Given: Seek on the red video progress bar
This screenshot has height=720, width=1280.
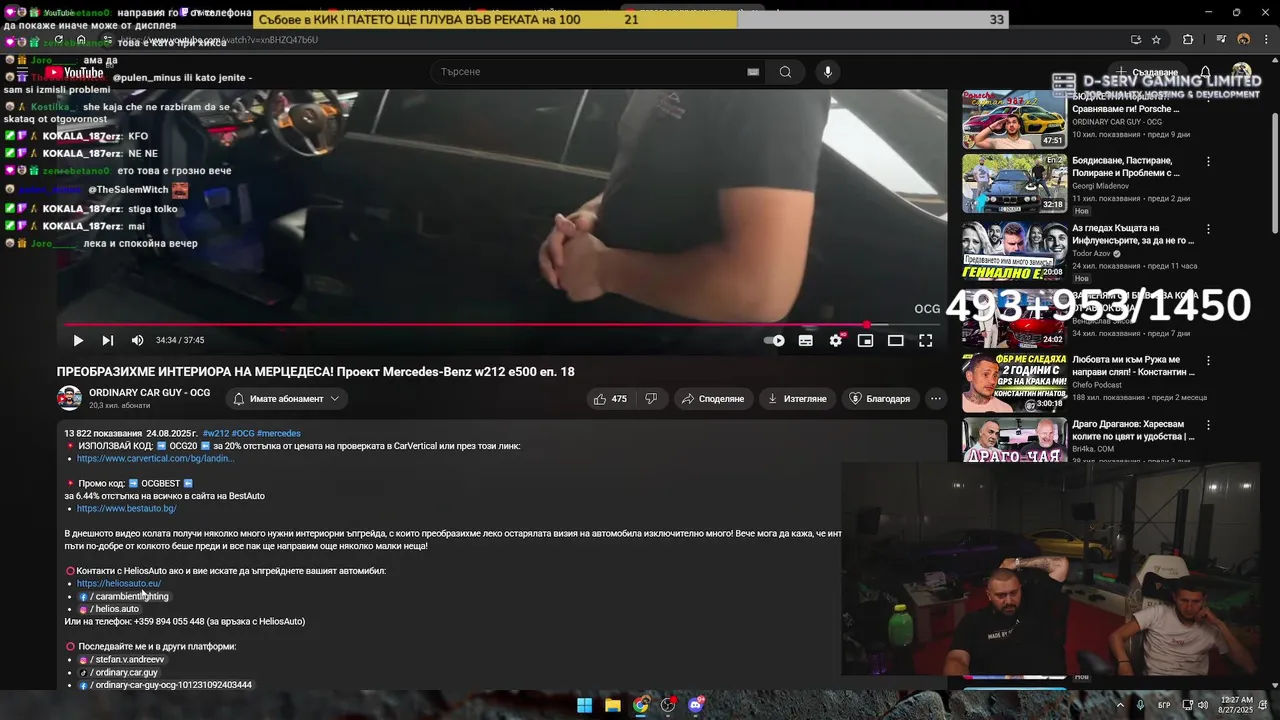Looking at the screenshot, I should click(500, 324).
